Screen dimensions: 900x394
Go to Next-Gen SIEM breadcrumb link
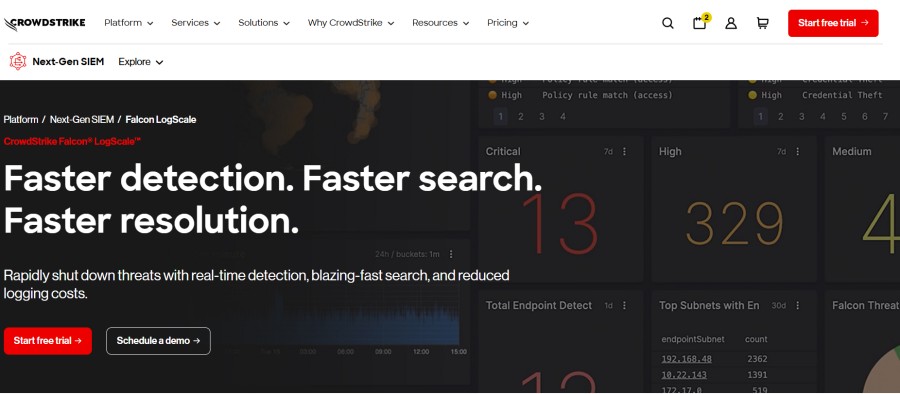tap(82, 119)
